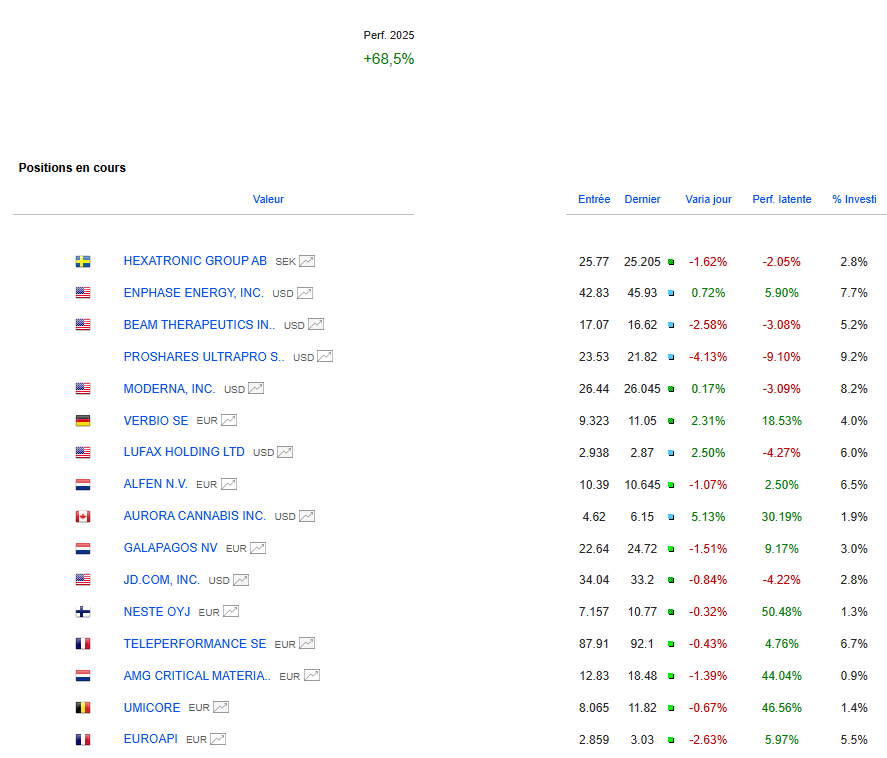This screenshot has width=887, height=758.
Task: Open chart icon next to EUROAPI
Action: point(218,739)
